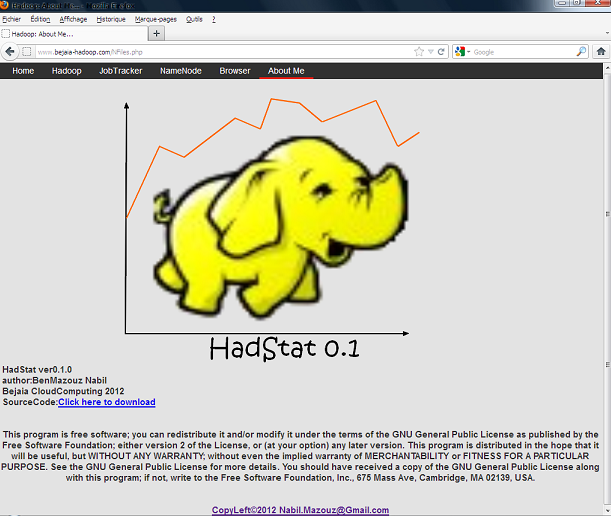
Task: Open the Marque-pages menu
Action: [155, 19]
